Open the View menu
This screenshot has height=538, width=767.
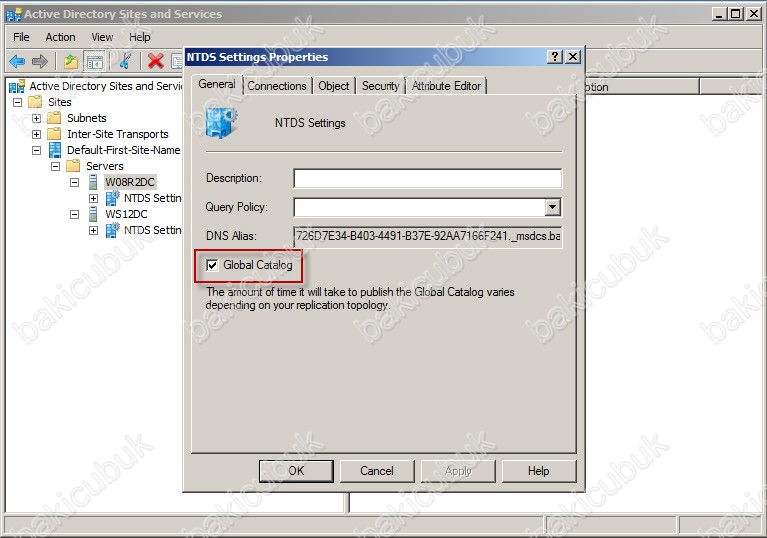click(x=102, y=37)
